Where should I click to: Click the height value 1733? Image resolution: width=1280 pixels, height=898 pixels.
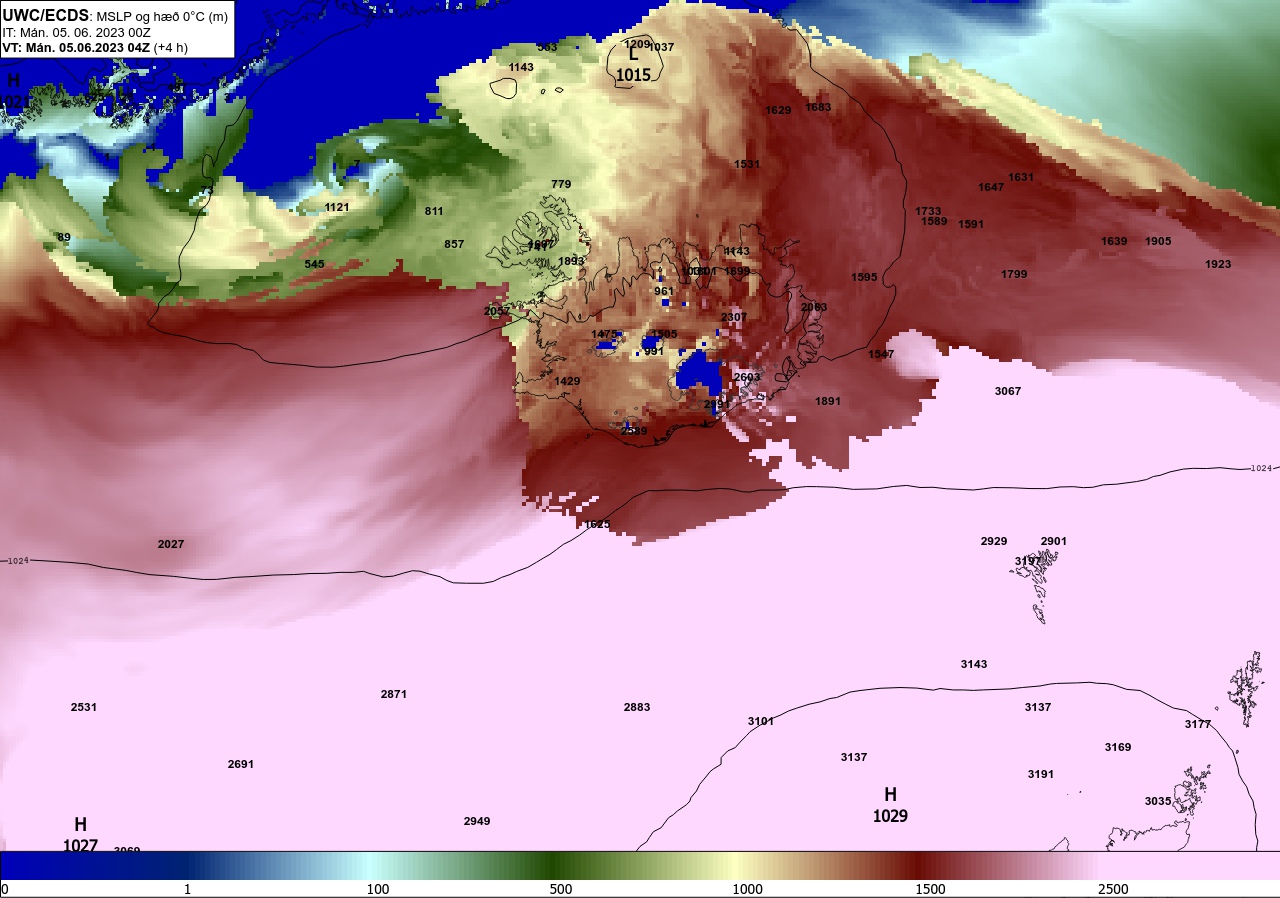928,211
